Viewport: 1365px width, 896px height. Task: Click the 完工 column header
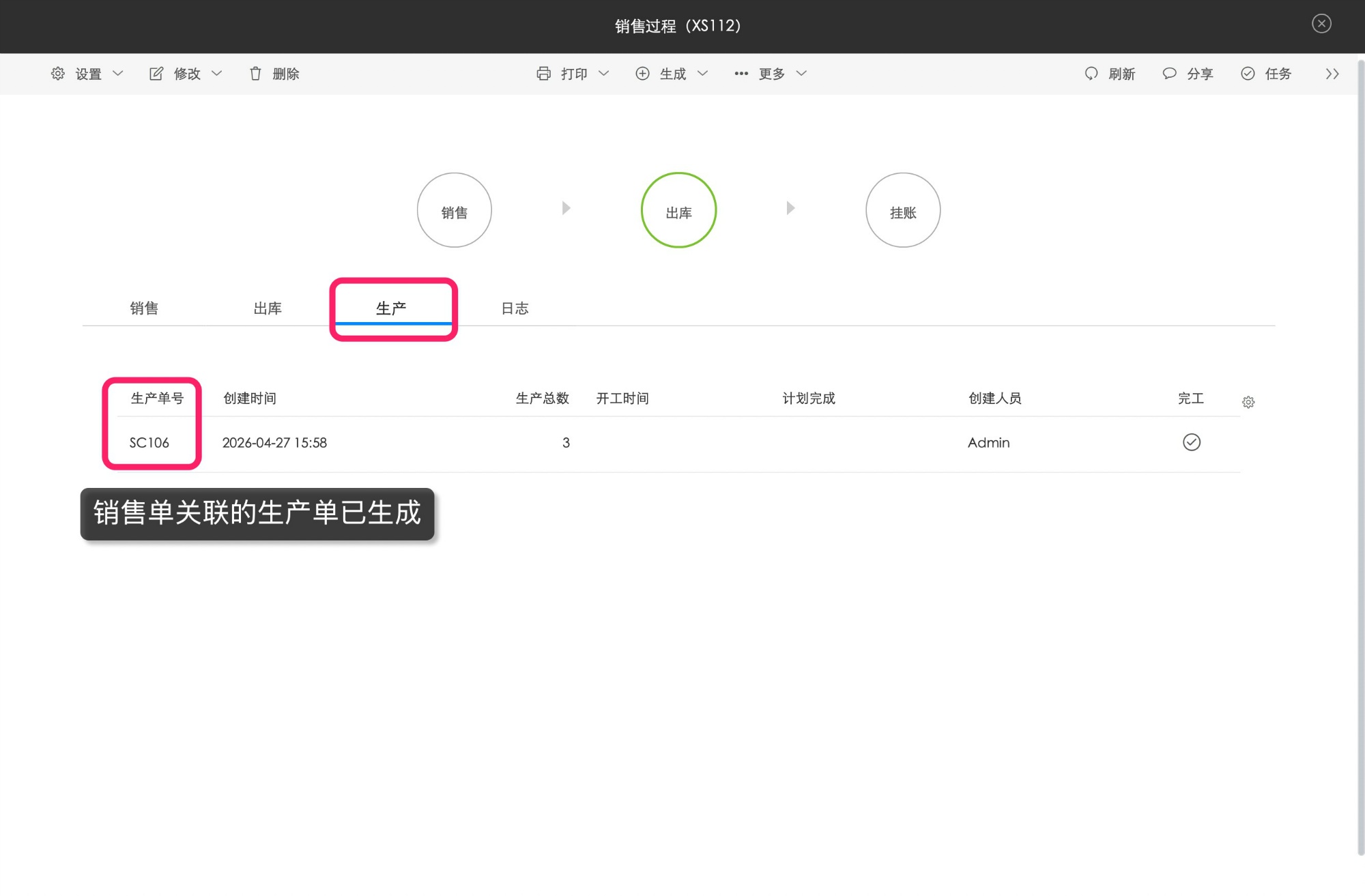click(x=1191, y=399)
